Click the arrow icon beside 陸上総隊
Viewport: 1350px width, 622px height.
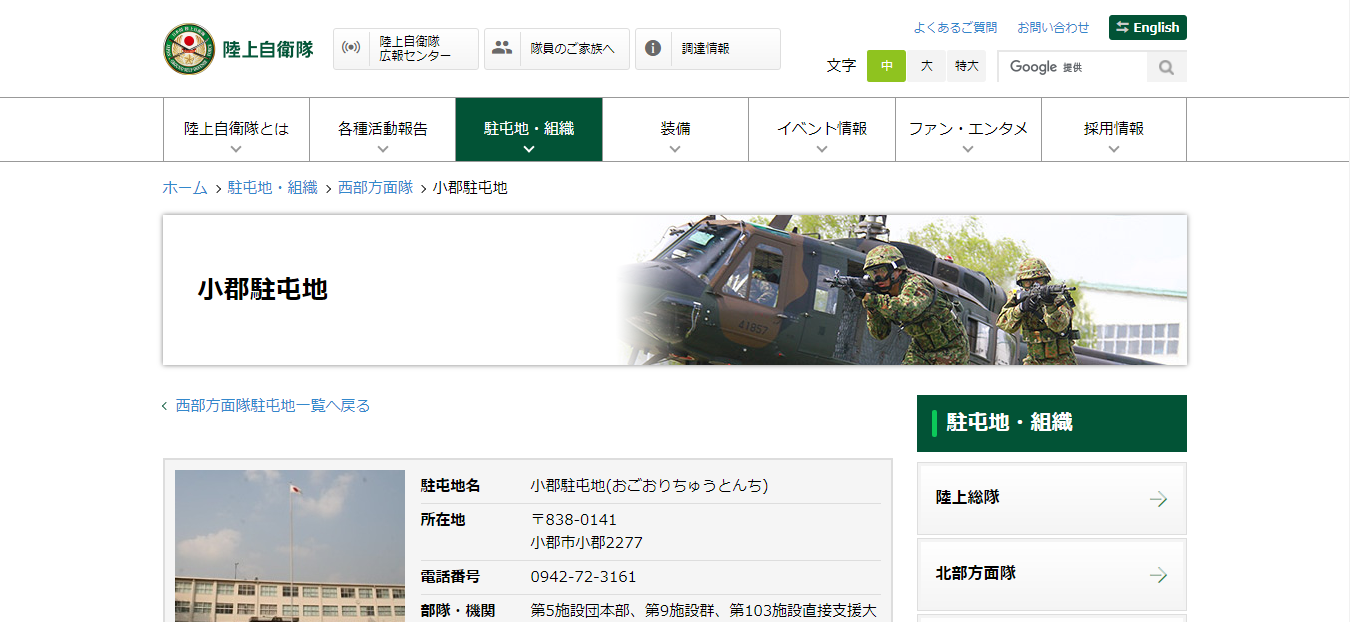click(x=1158, y=499)
